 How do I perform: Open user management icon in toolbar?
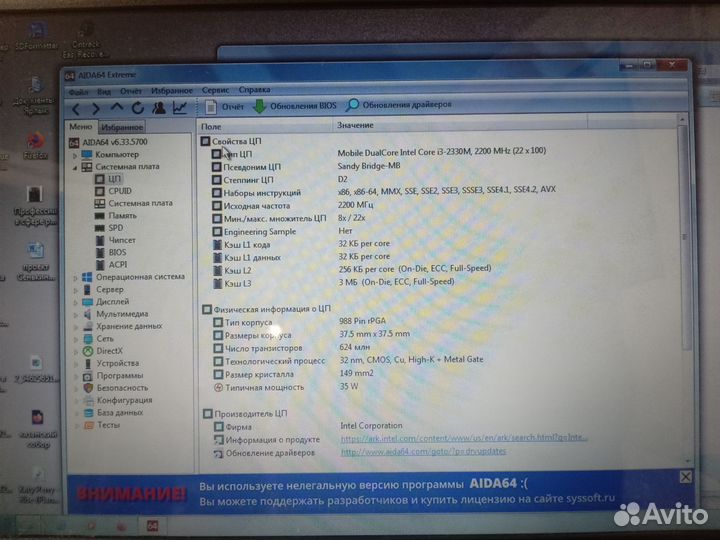159,107
